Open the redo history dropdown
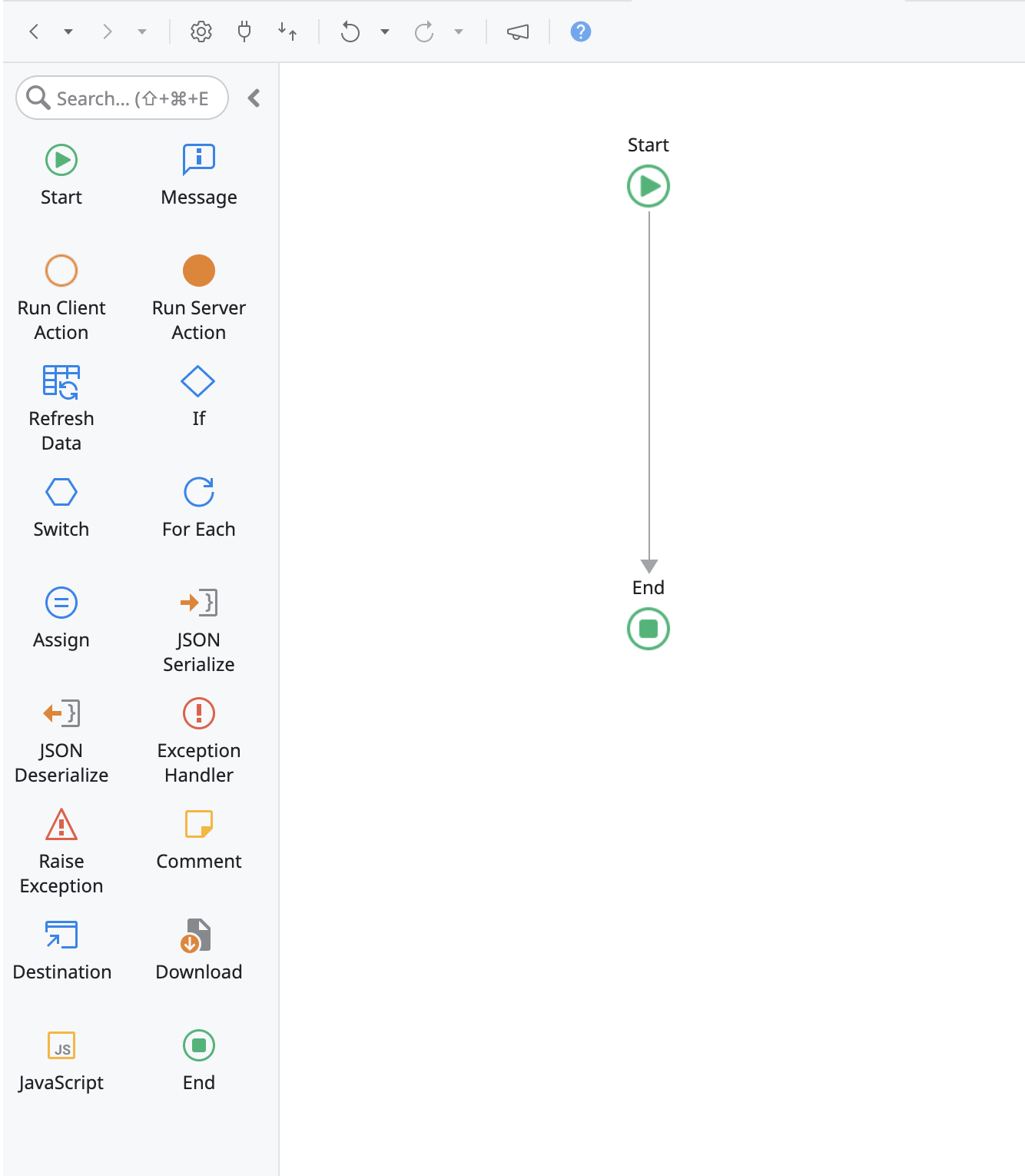Screen dimensions: 1025x1176 point(459,32)
